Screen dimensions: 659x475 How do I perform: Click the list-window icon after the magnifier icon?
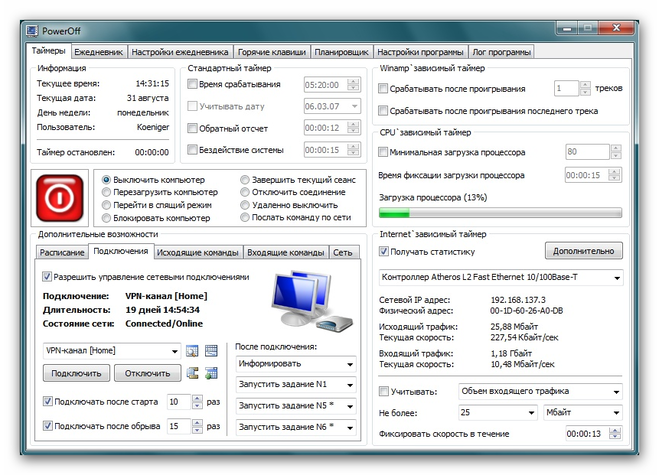211,351
